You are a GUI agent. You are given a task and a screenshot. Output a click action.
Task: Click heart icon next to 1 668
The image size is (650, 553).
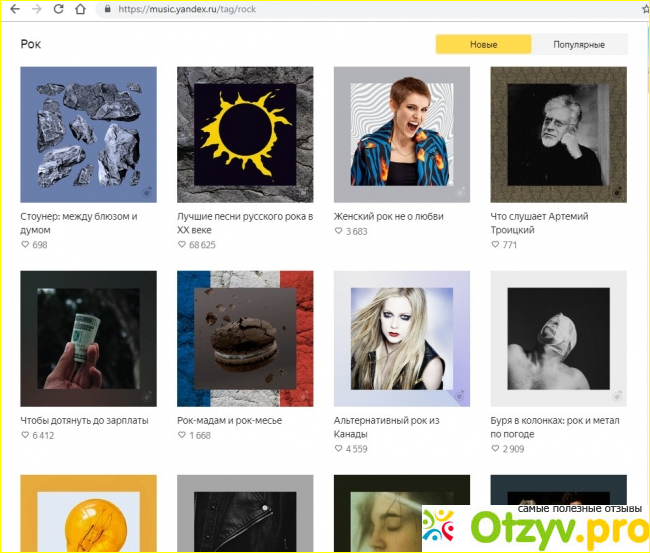182,435
